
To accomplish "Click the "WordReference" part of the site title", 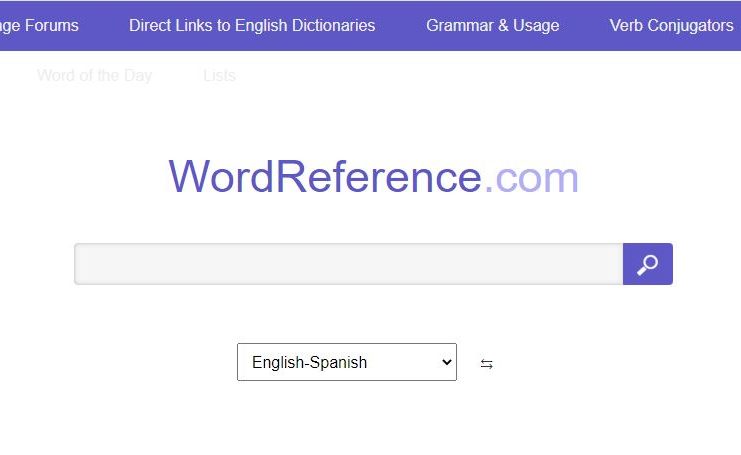I will click(x=324, y=177).
